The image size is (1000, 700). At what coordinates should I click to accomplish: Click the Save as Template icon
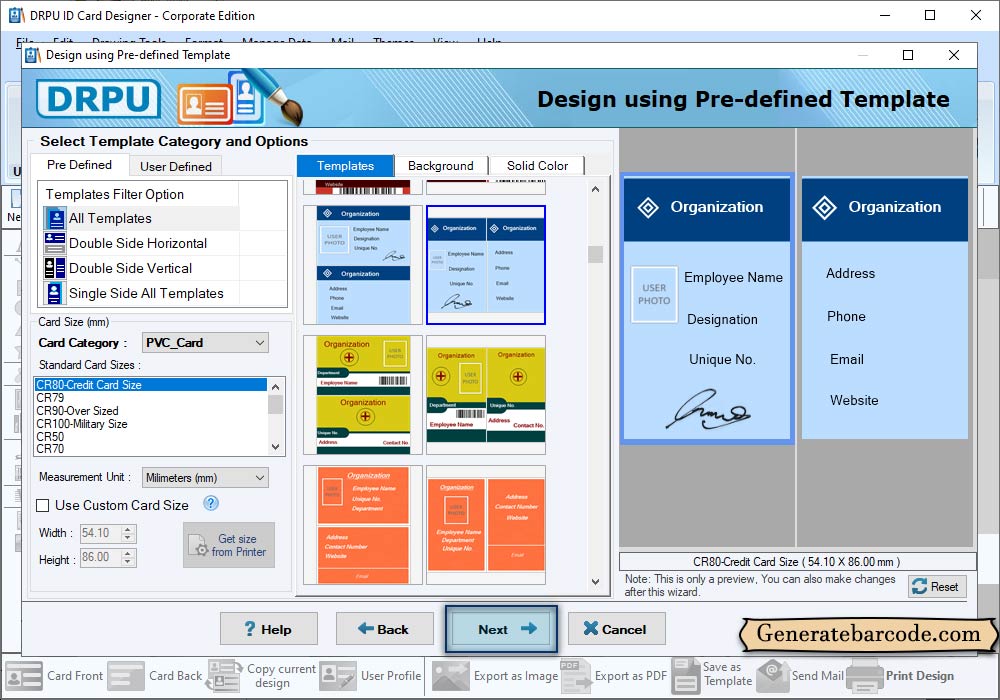point(686,676)
